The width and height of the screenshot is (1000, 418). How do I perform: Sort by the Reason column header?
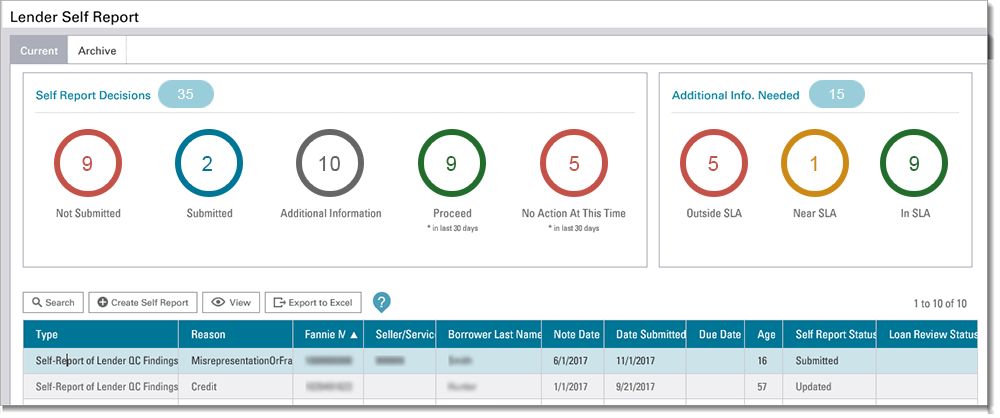point(236,334)
